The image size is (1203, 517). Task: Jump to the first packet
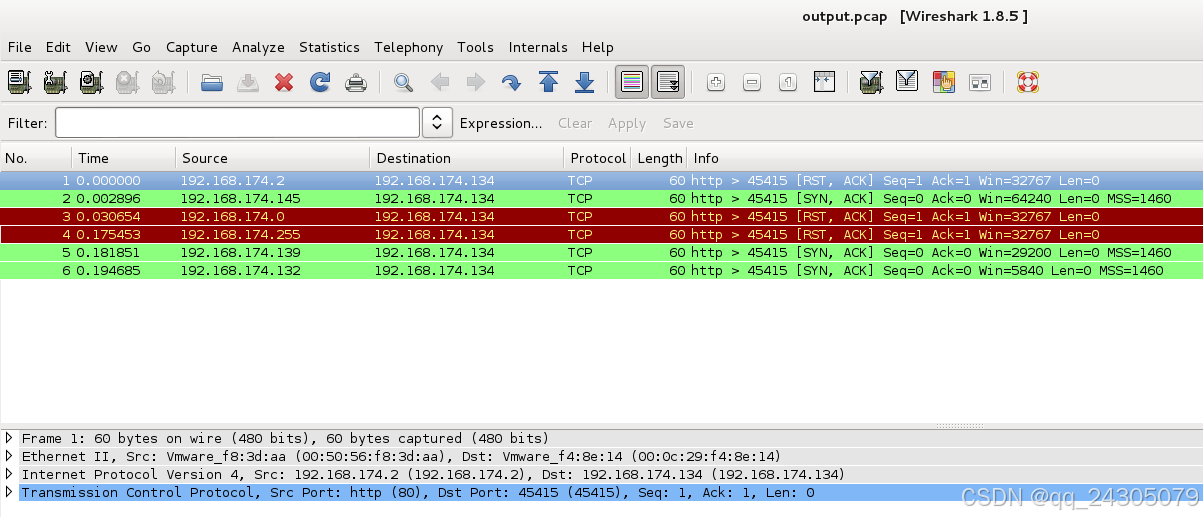click(548, 82)
